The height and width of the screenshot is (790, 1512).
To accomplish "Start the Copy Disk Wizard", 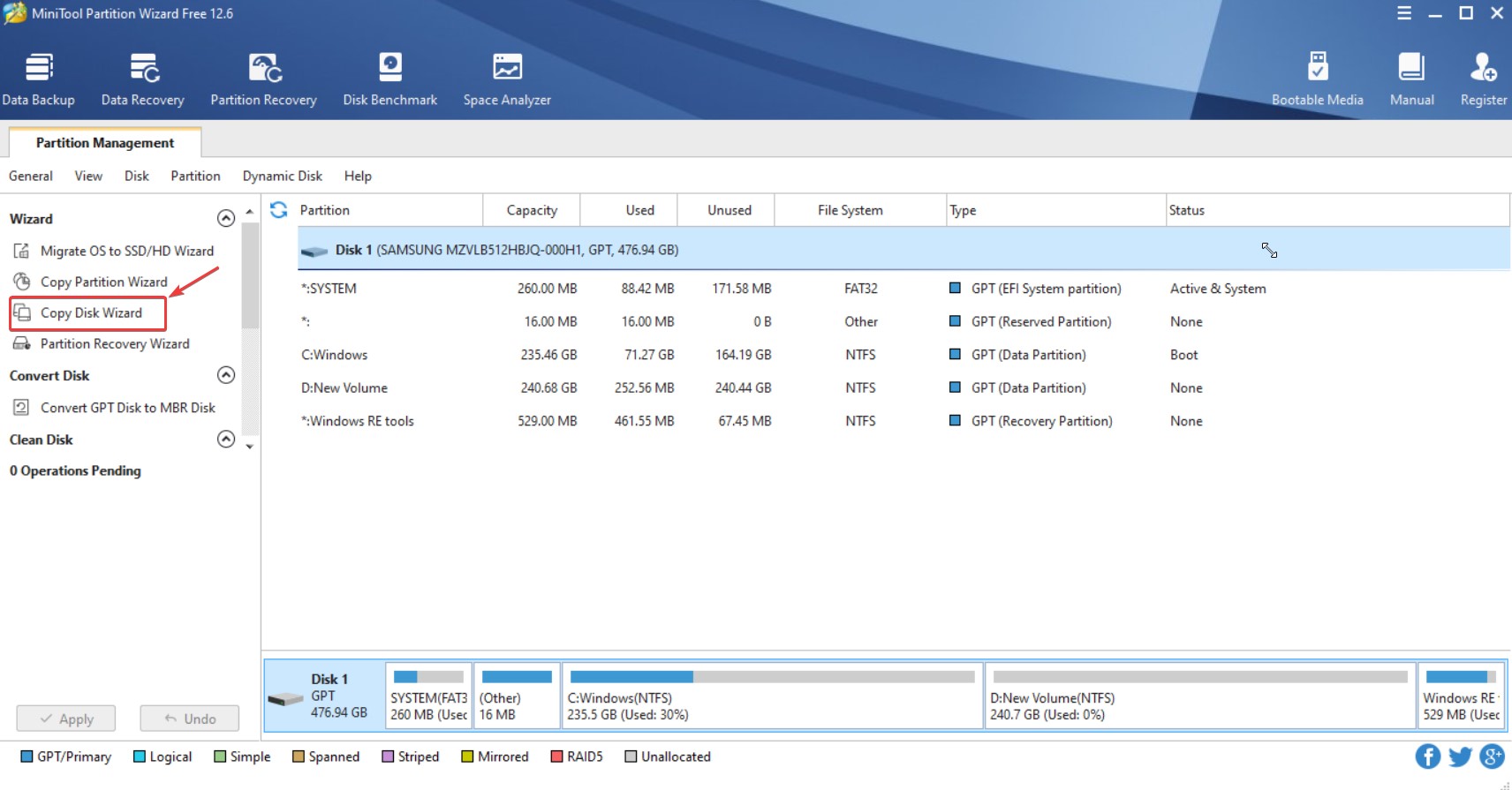I will click(87, 312).
